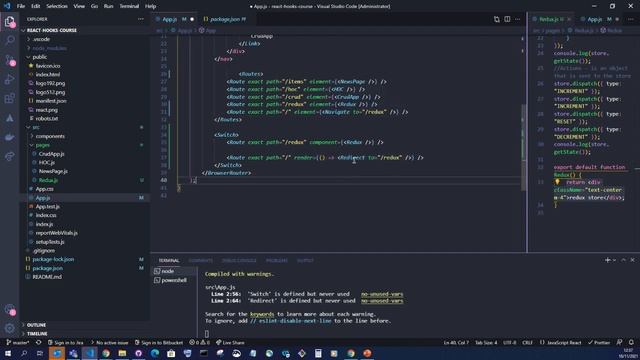Open the Extensions view
The width and height of the screenshot is (640, 360).
point(9,98)
